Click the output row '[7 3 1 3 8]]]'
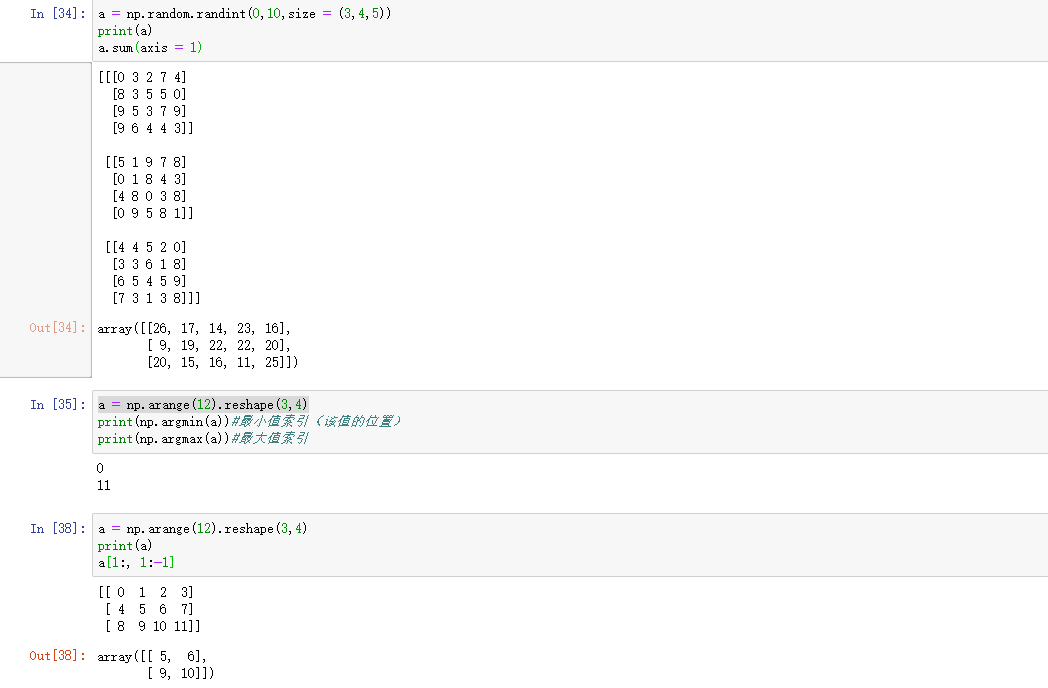1048x688 pixels. point(156,298)
